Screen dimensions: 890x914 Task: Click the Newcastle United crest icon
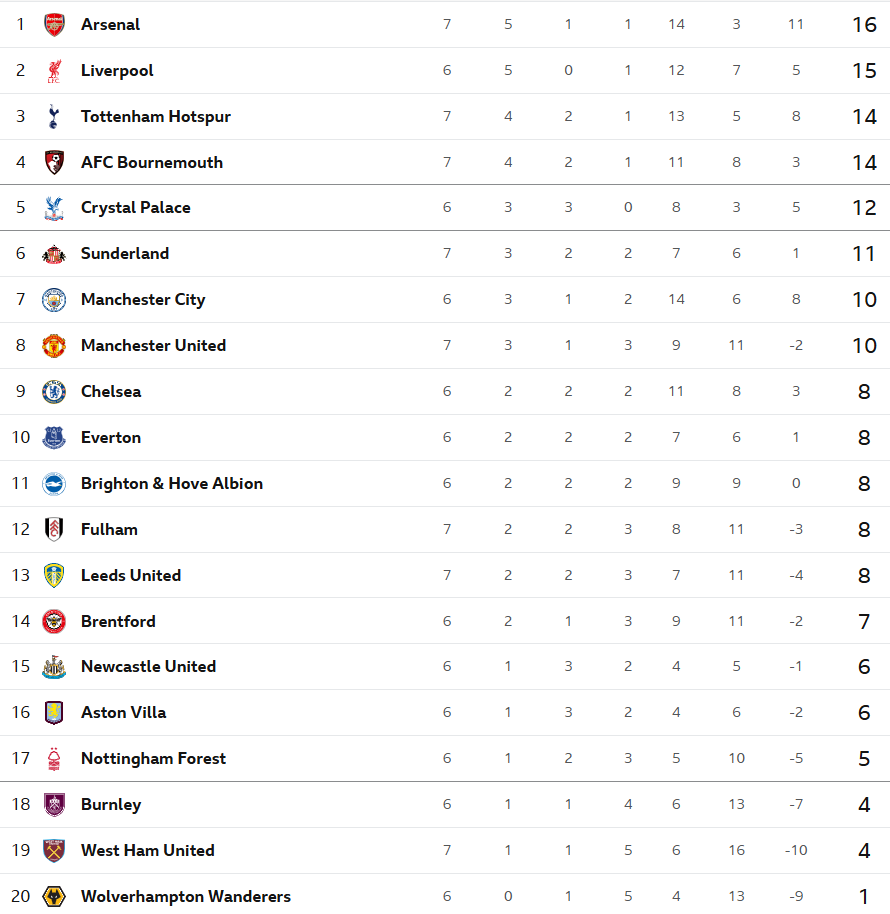[x=54, y=667]
